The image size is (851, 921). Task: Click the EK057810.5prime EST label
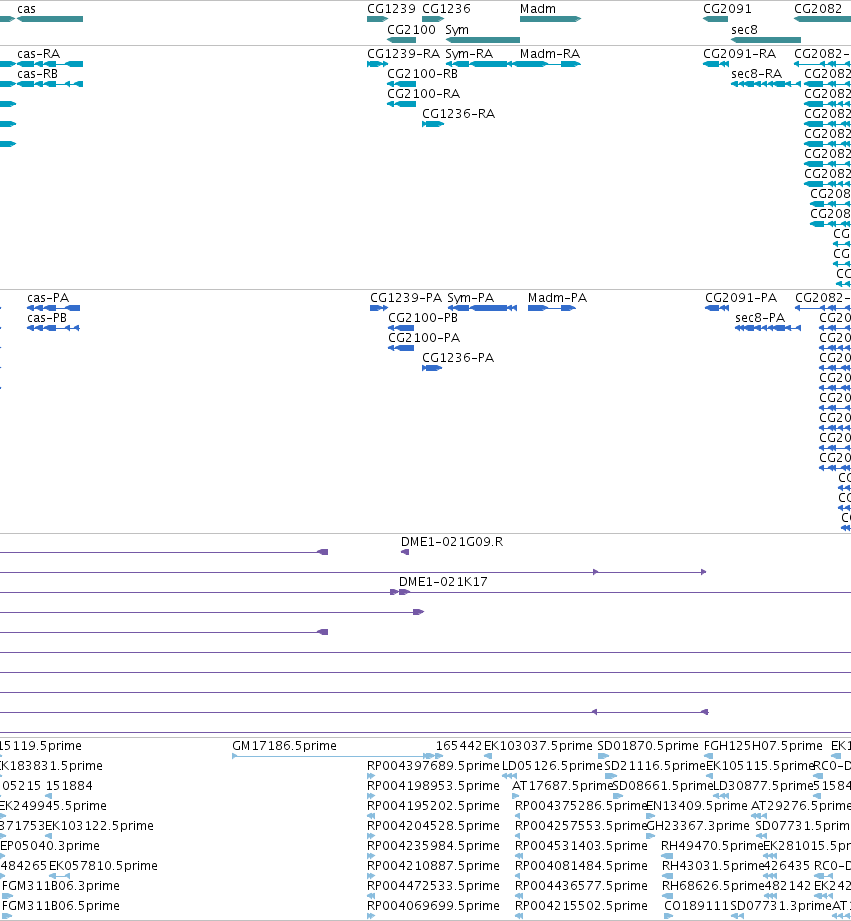click(103, 866)
